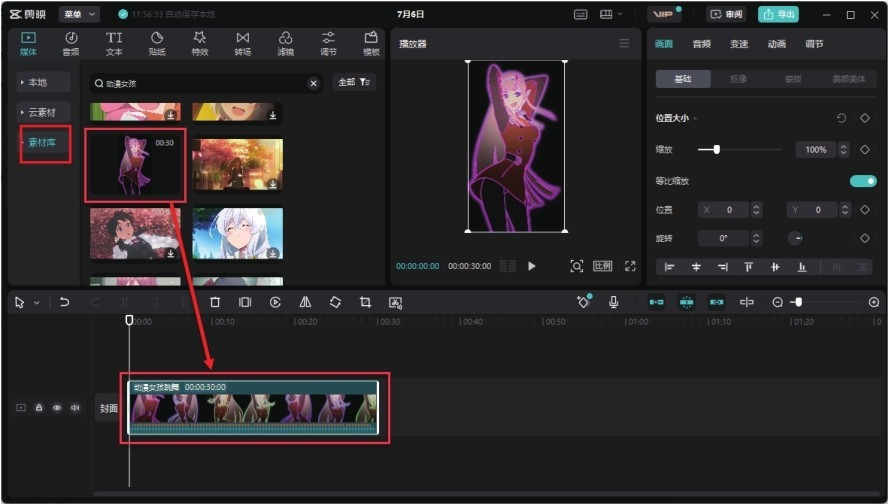Expand the 云素材 (Cloud) sidebar section
Viewport: 888px width, 504px height.
[x=44, y=113]
